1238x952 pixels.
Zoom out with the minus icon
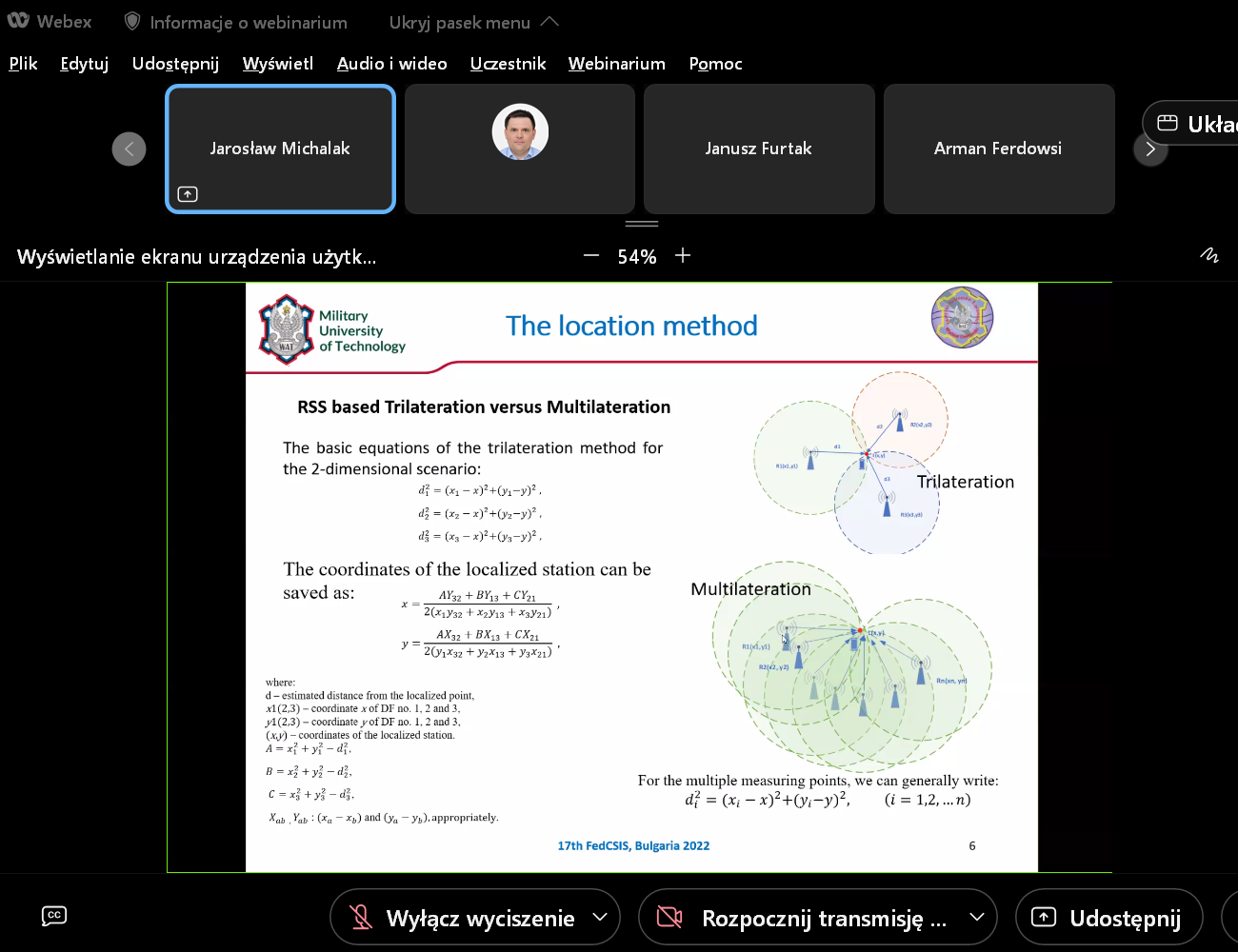coord(591,256)
